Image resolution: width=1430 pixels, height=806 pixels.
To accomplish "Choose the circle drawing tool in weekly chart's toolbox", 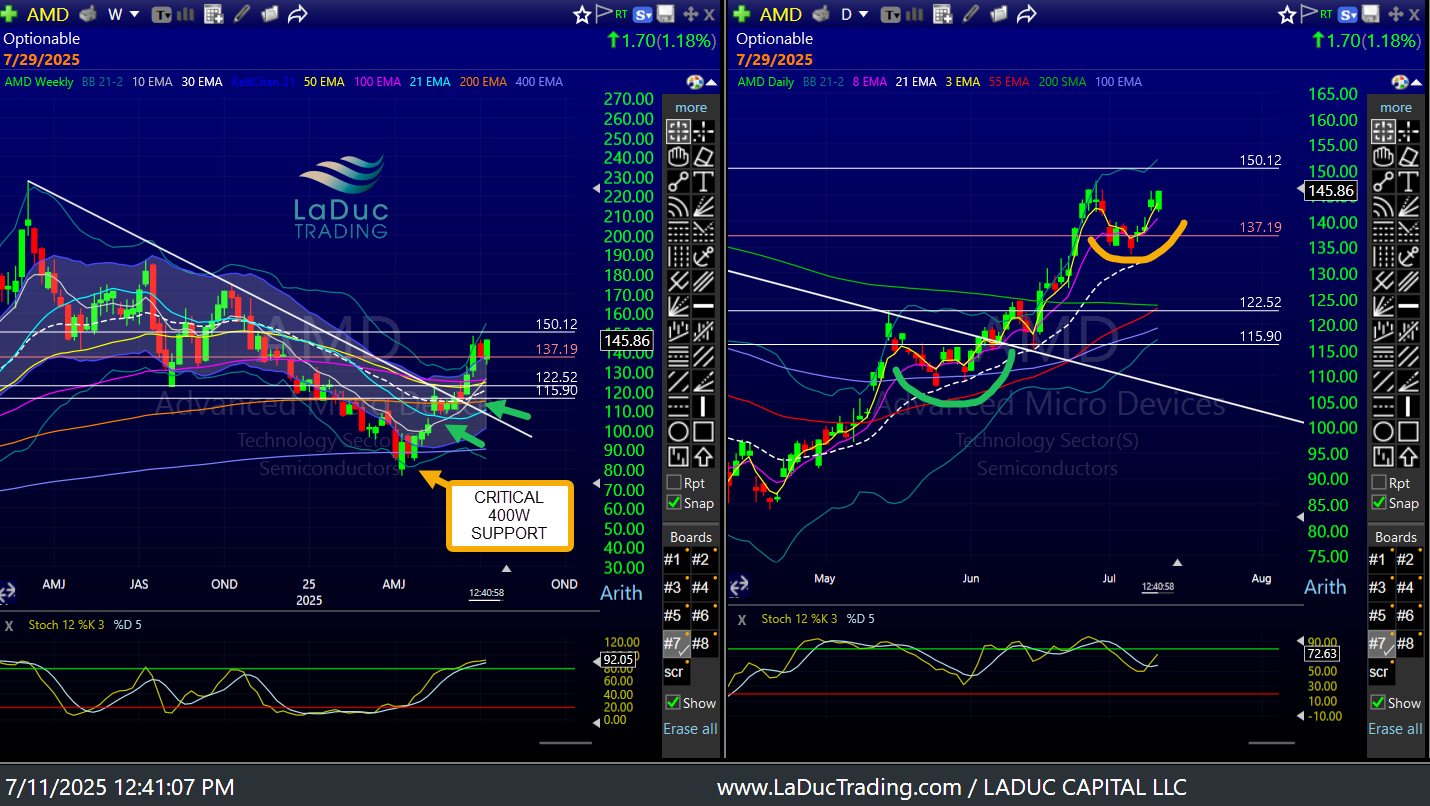I will coord(679,432).
